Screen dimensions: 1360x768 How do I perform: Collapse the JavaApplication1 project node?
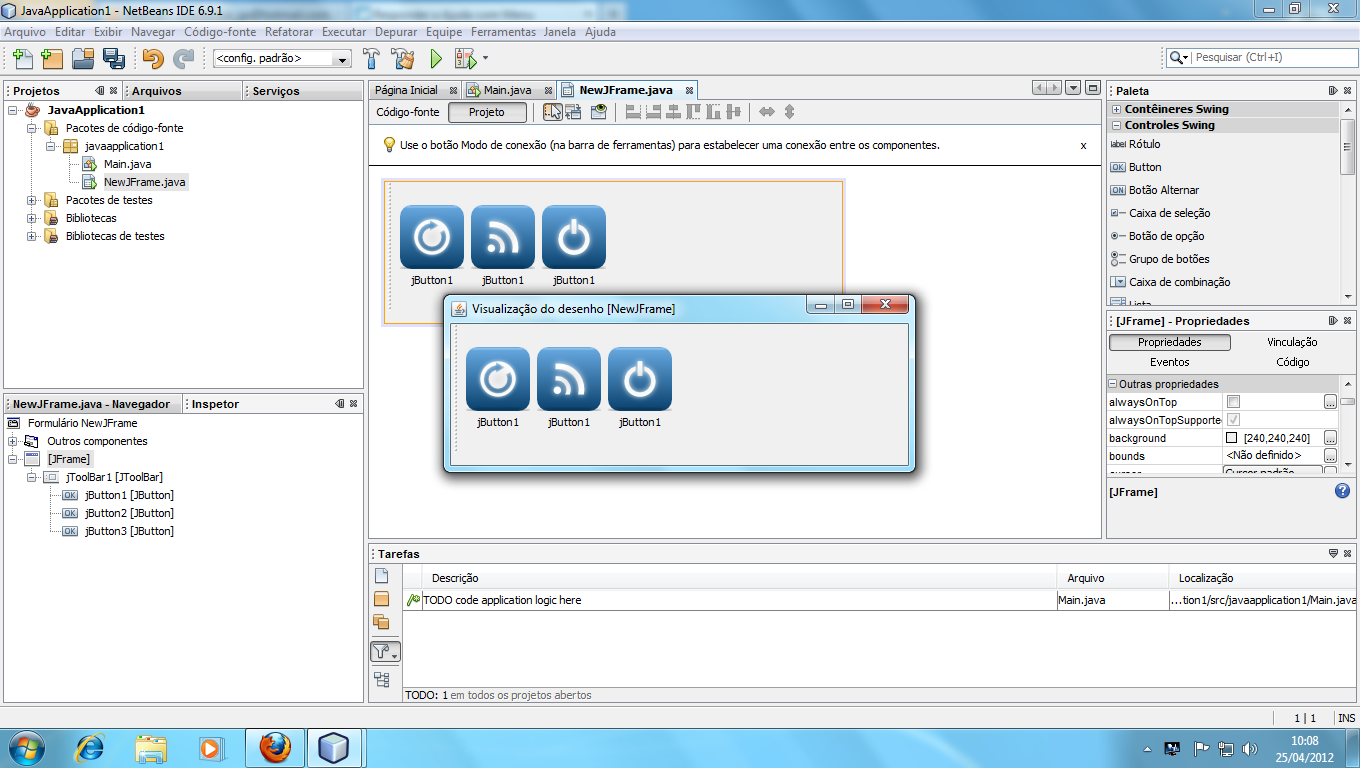13,110
